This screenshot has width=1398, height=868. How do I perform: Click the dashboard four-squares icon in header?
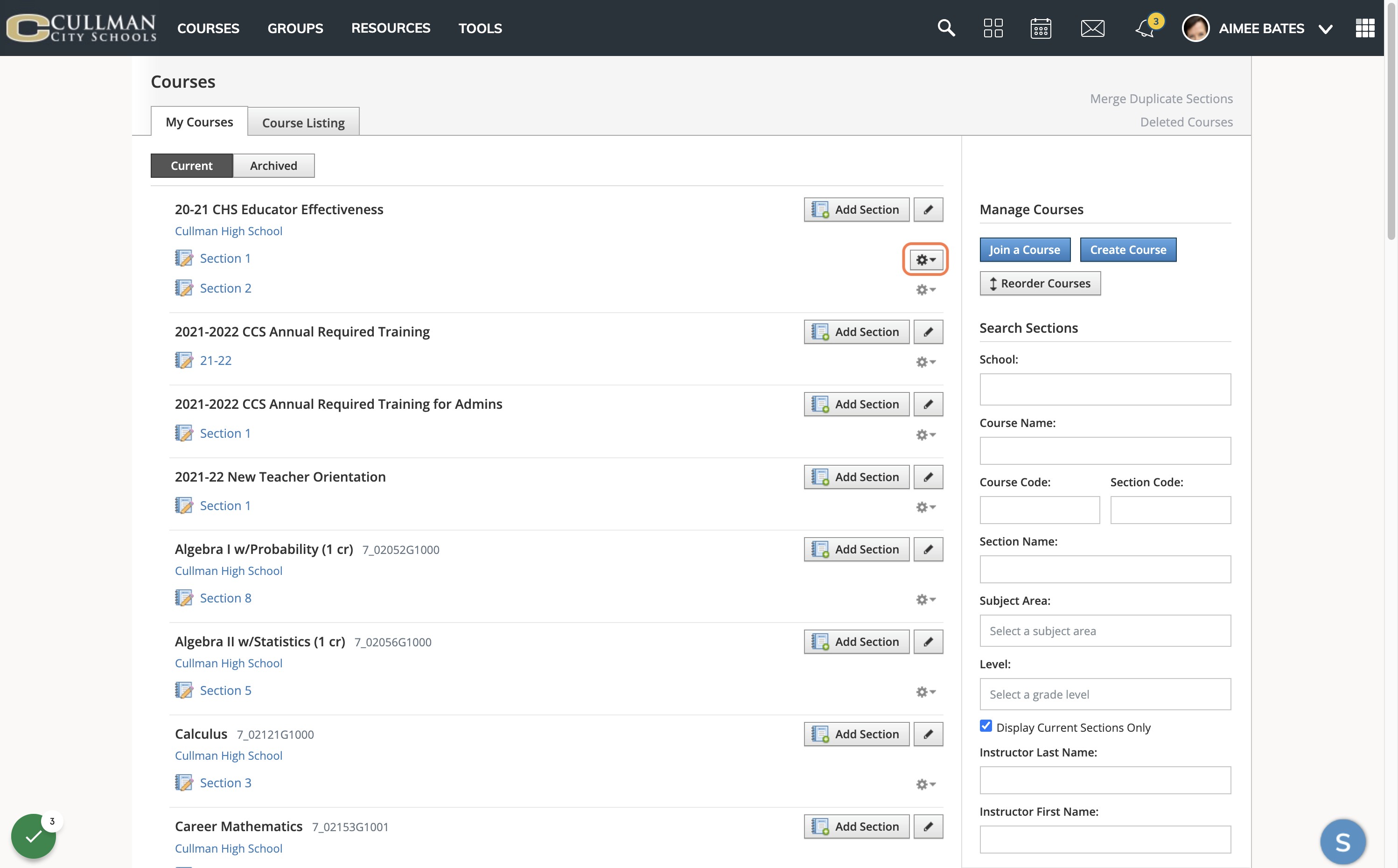point(993,28)
